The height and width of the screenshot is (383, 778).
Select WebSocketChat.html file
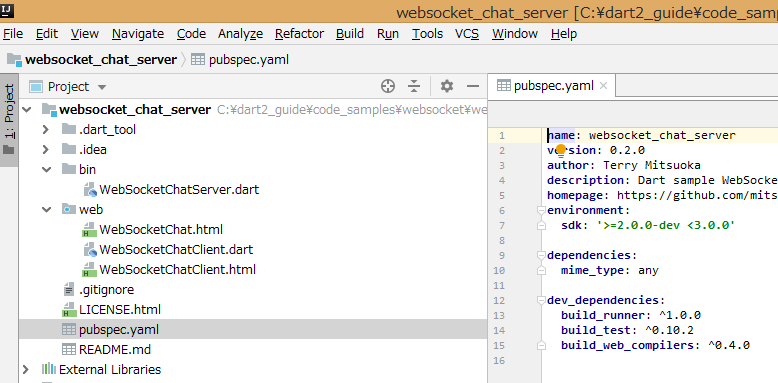(161, 230)
